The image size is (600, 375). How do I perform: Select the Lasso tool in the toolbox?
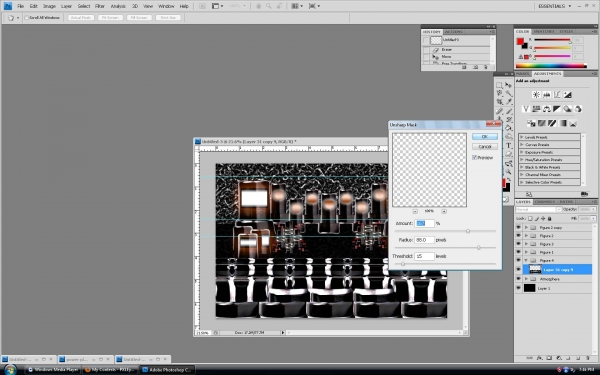click(x=499, y=94)
